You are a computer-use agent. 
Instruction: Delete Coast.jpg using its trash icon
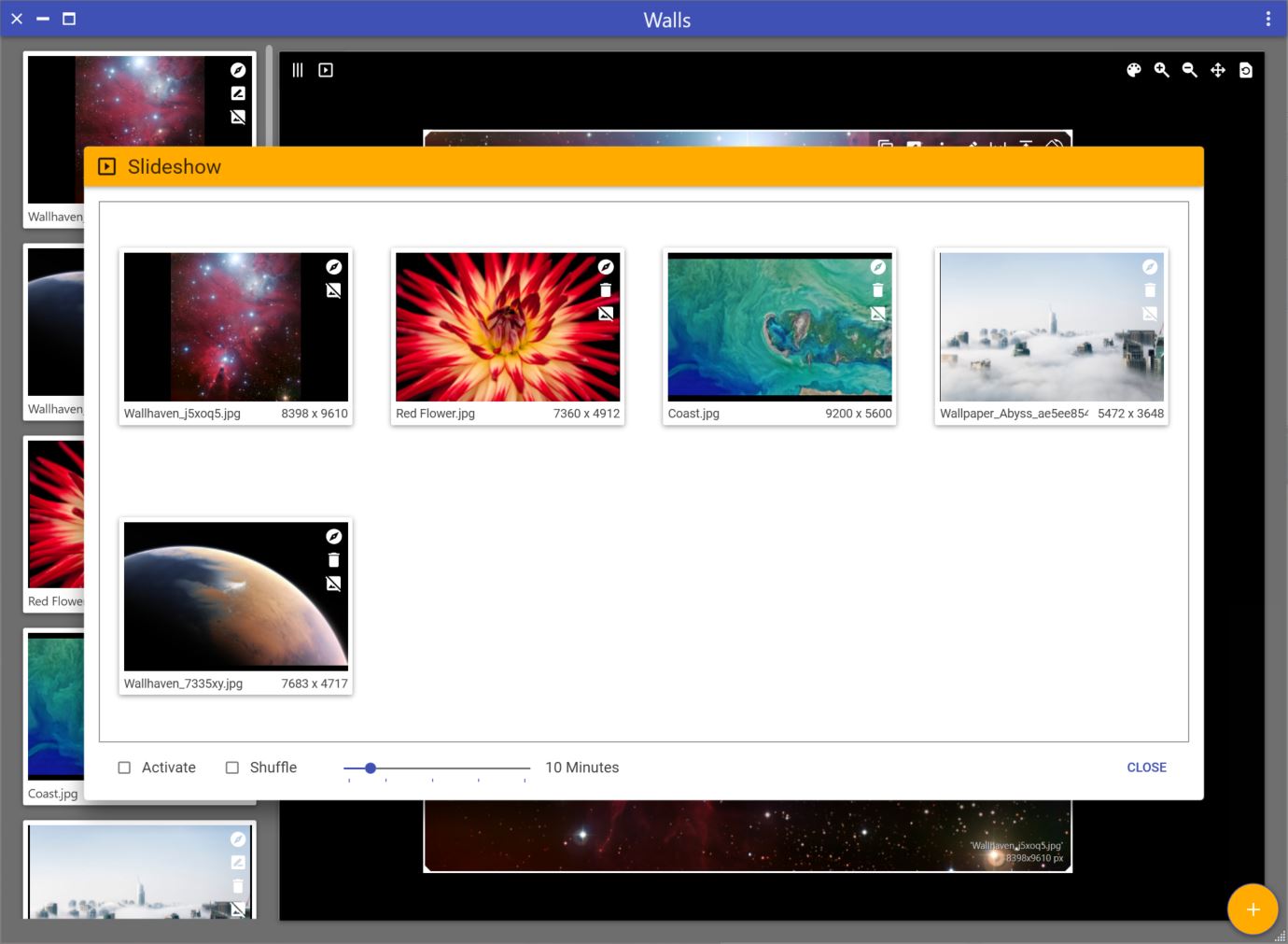click(877, 290)
